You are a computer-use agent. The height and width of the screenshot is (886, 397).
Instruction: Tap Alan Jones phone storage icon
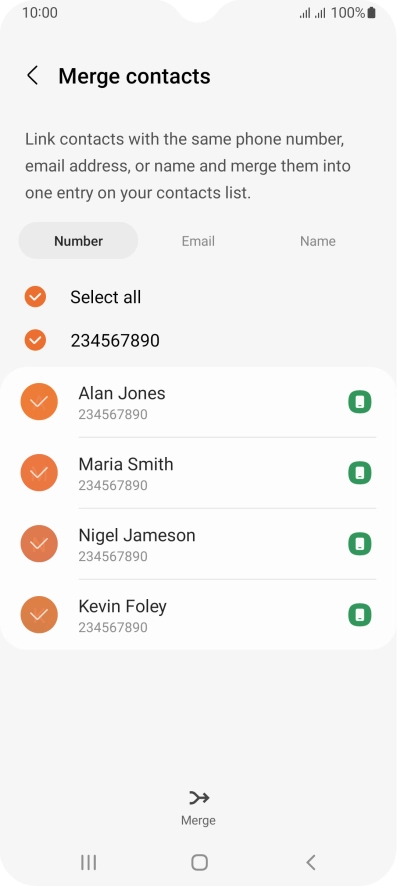(x=360, y=402)
